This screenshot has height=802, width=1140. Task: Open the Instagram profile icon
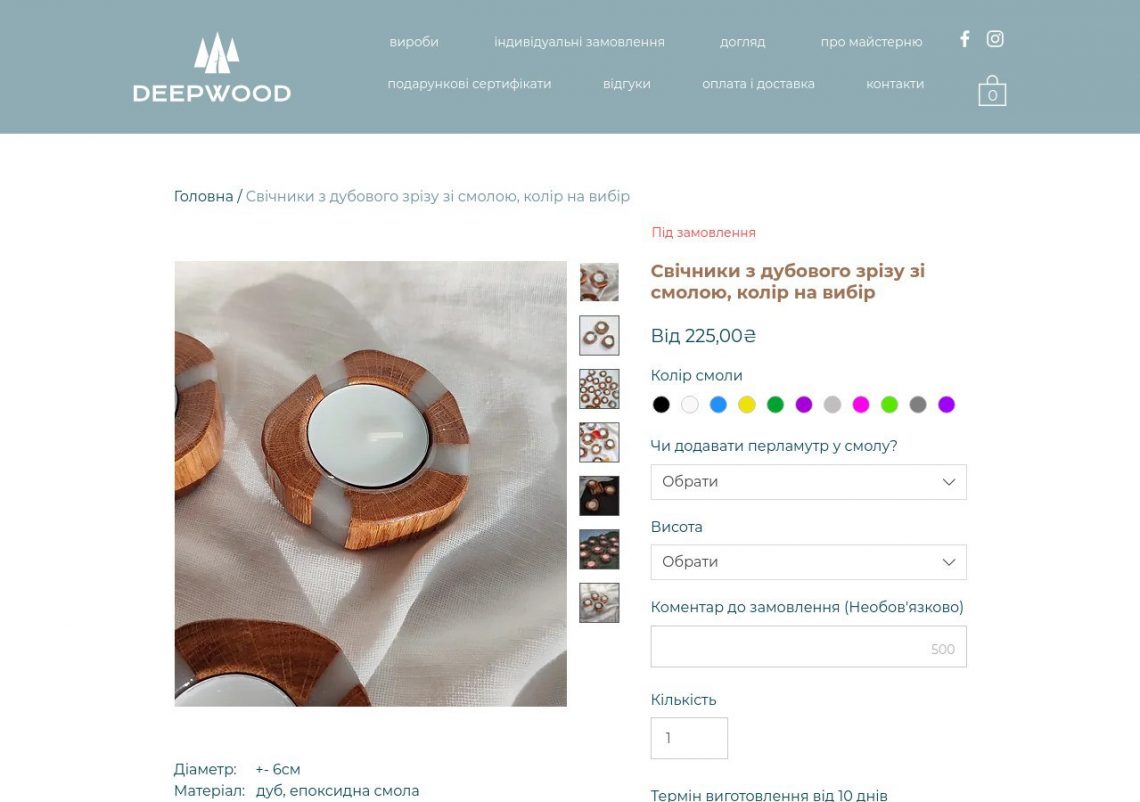click(x=995, y=39)
